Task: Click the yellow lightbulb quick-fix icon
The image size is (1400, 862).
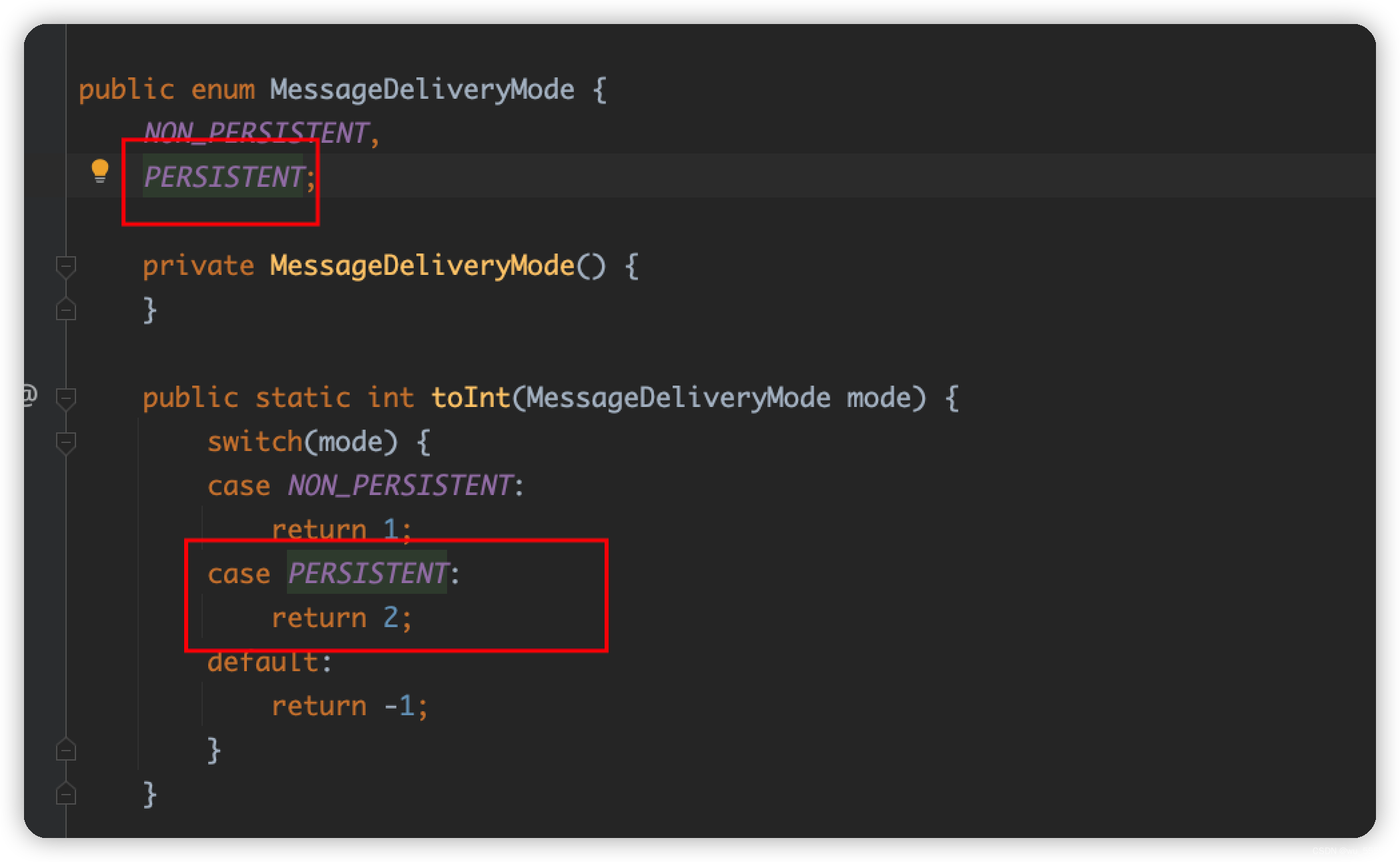Action: (x=99, y=170)
